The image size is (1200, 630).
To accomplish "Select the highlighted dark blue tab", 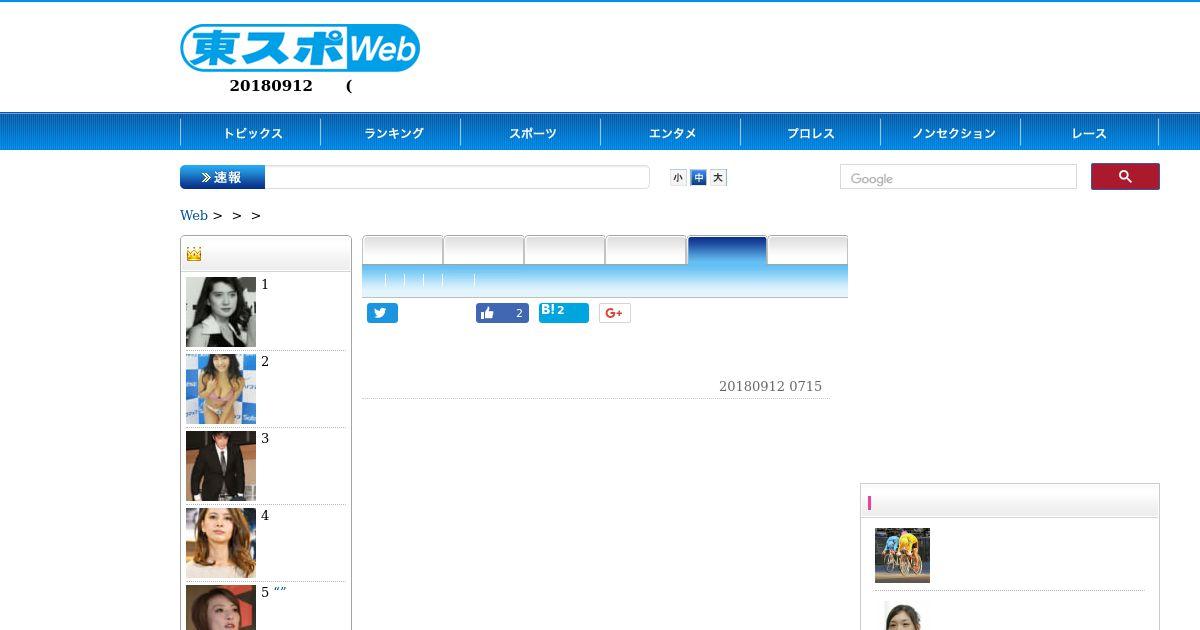I will 727,250.
